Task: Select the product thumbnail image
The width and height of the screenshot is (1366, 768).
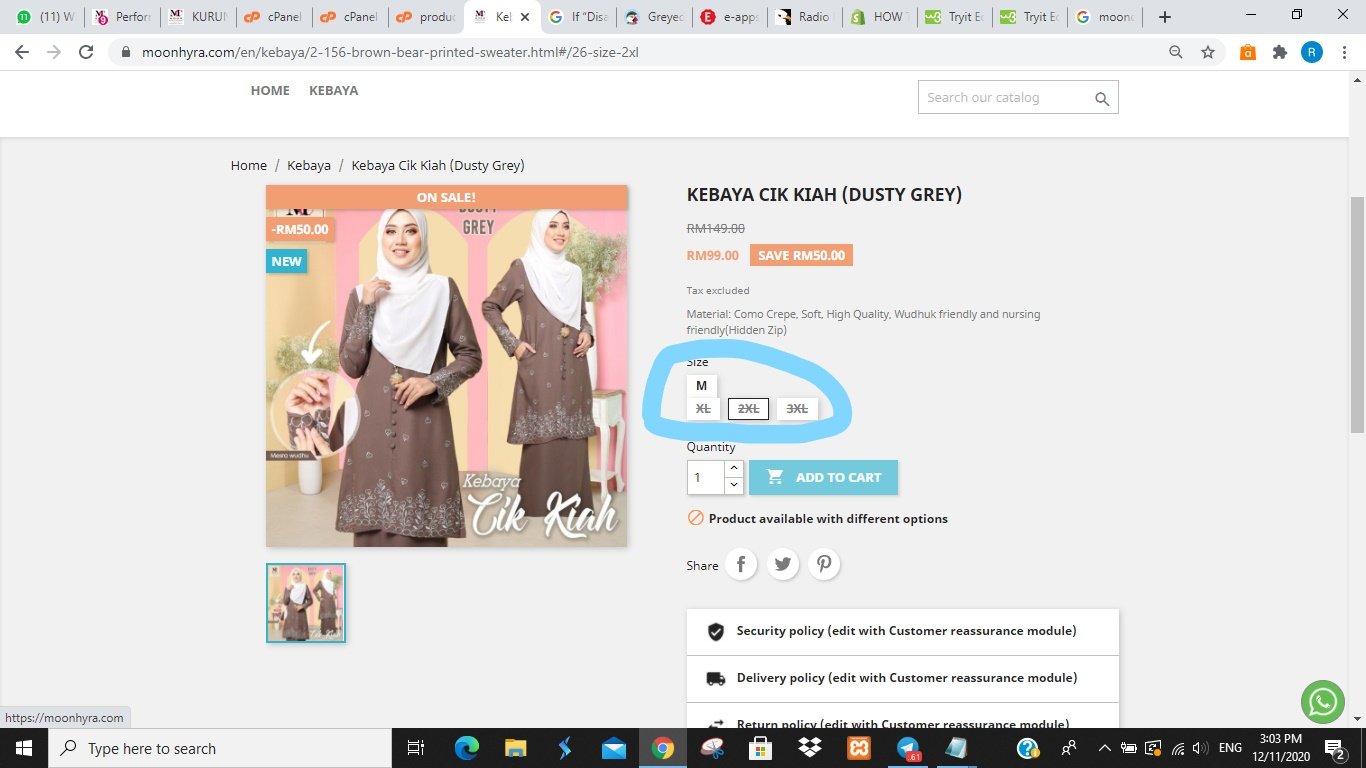Action: (306, 603)
